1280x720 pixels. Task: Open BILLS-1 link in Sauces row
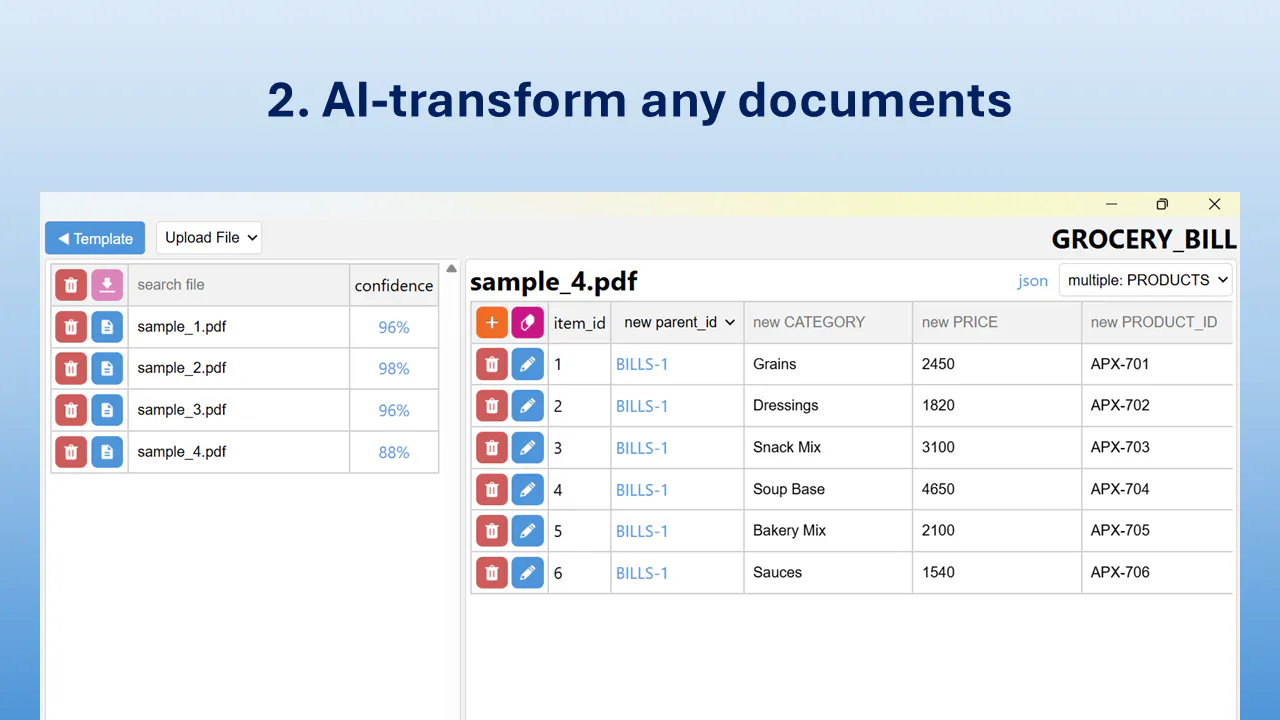pos(642,573)
